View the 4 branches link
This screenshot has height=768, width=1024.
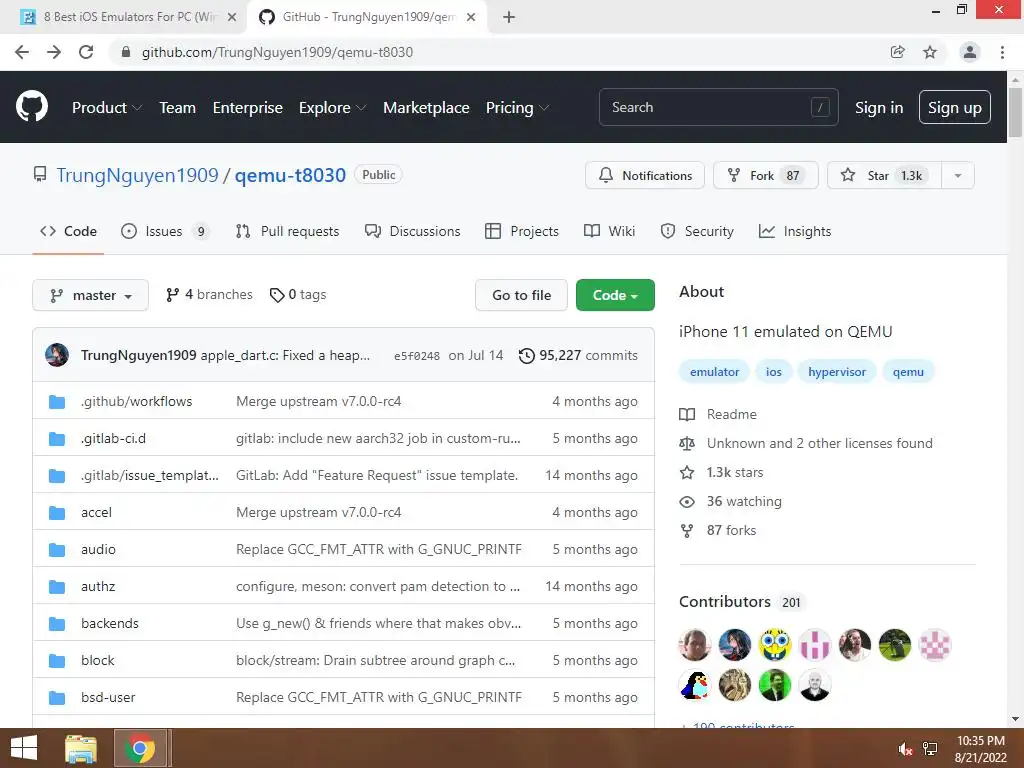pos(209,295)
